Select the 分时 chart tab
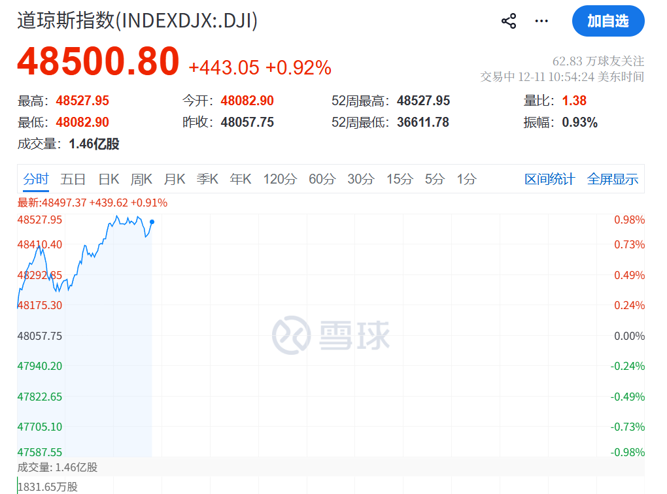This screenshot has height=494, width=667. click(x=35, y=179)
